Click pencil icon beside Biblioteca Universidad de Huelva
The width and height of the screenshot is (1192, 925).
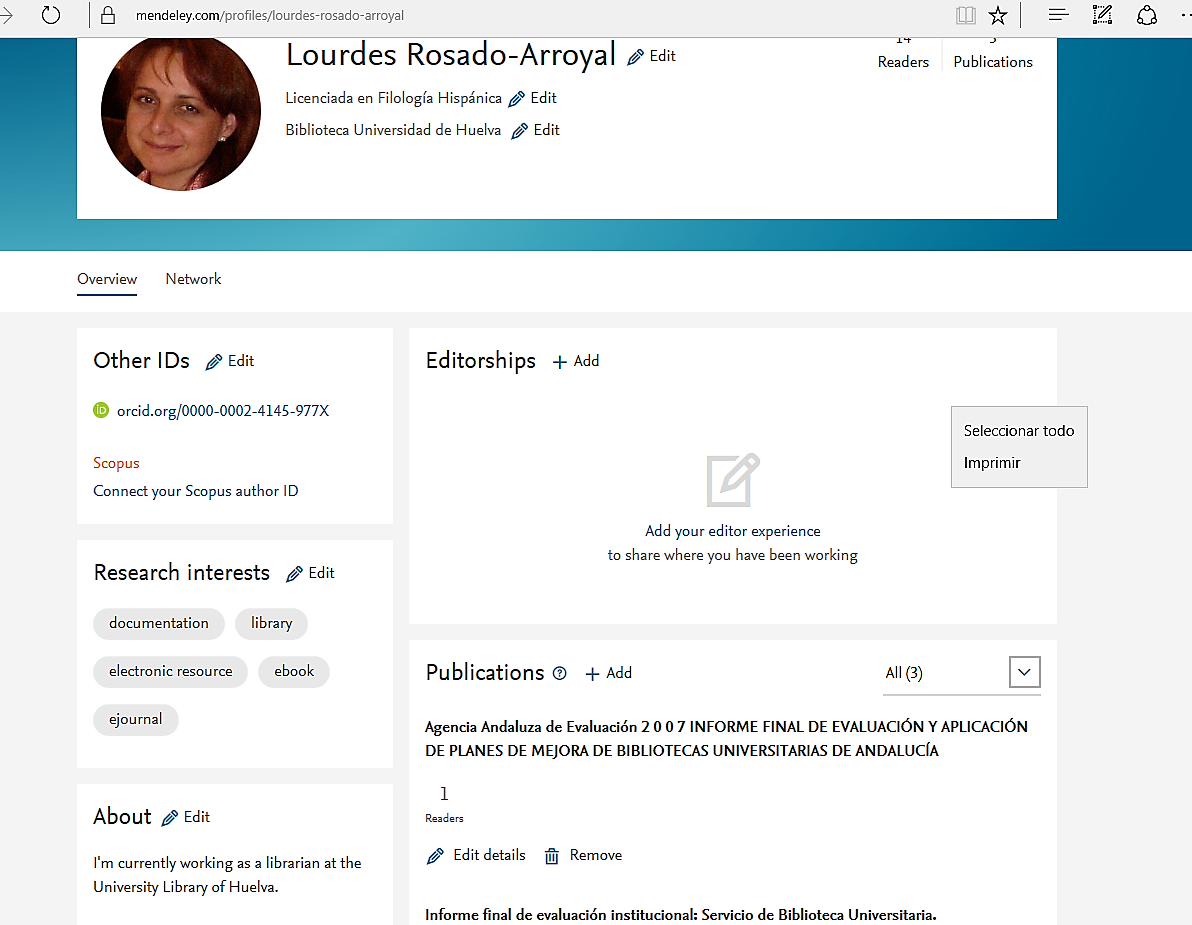point(520,131)
